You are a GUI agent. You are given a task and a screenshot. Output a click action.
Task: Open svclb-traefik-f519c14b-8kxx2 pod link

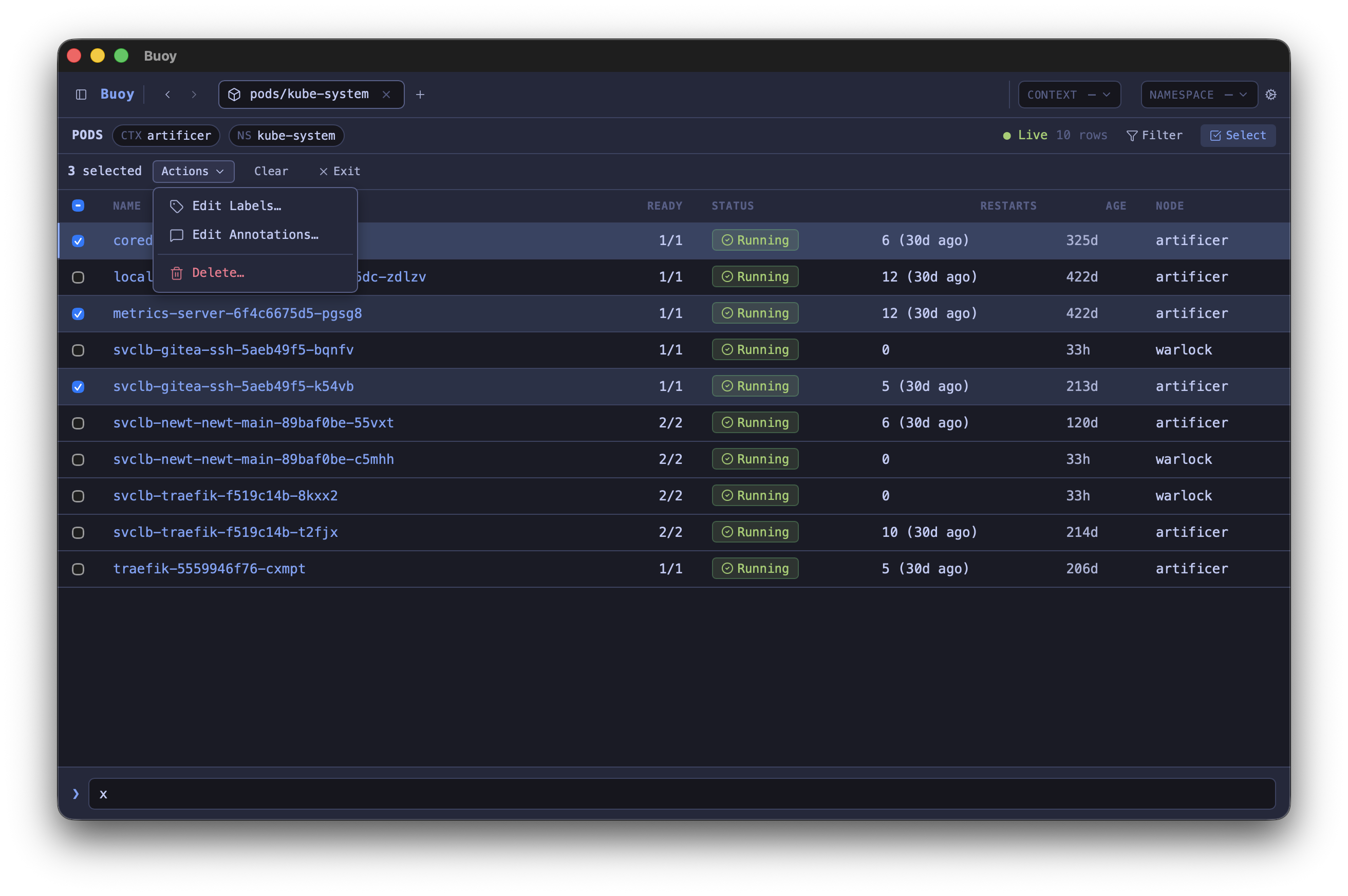(x=225, y=496)
